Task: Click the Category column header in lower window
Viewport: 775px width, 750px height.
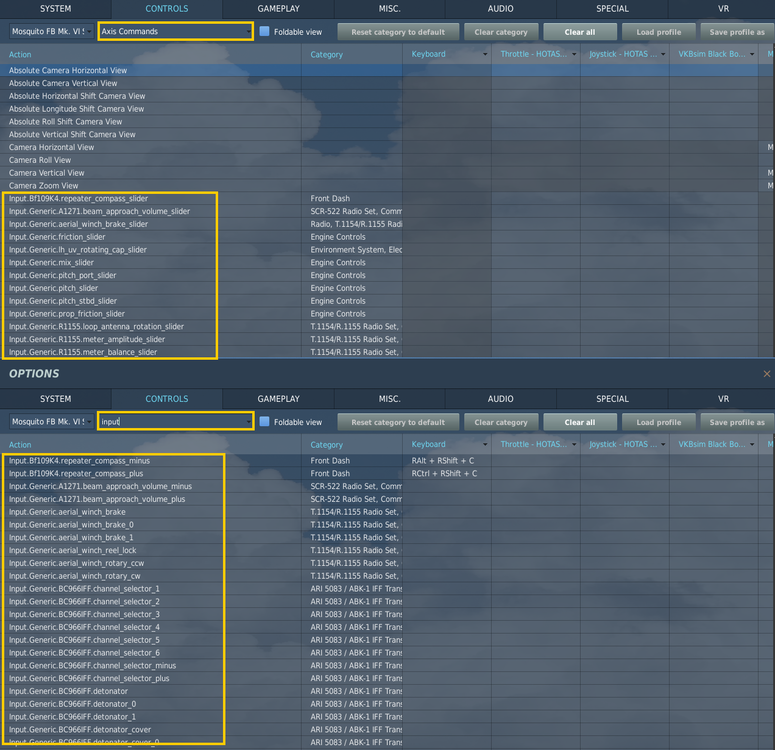Action: coord(352,444)
